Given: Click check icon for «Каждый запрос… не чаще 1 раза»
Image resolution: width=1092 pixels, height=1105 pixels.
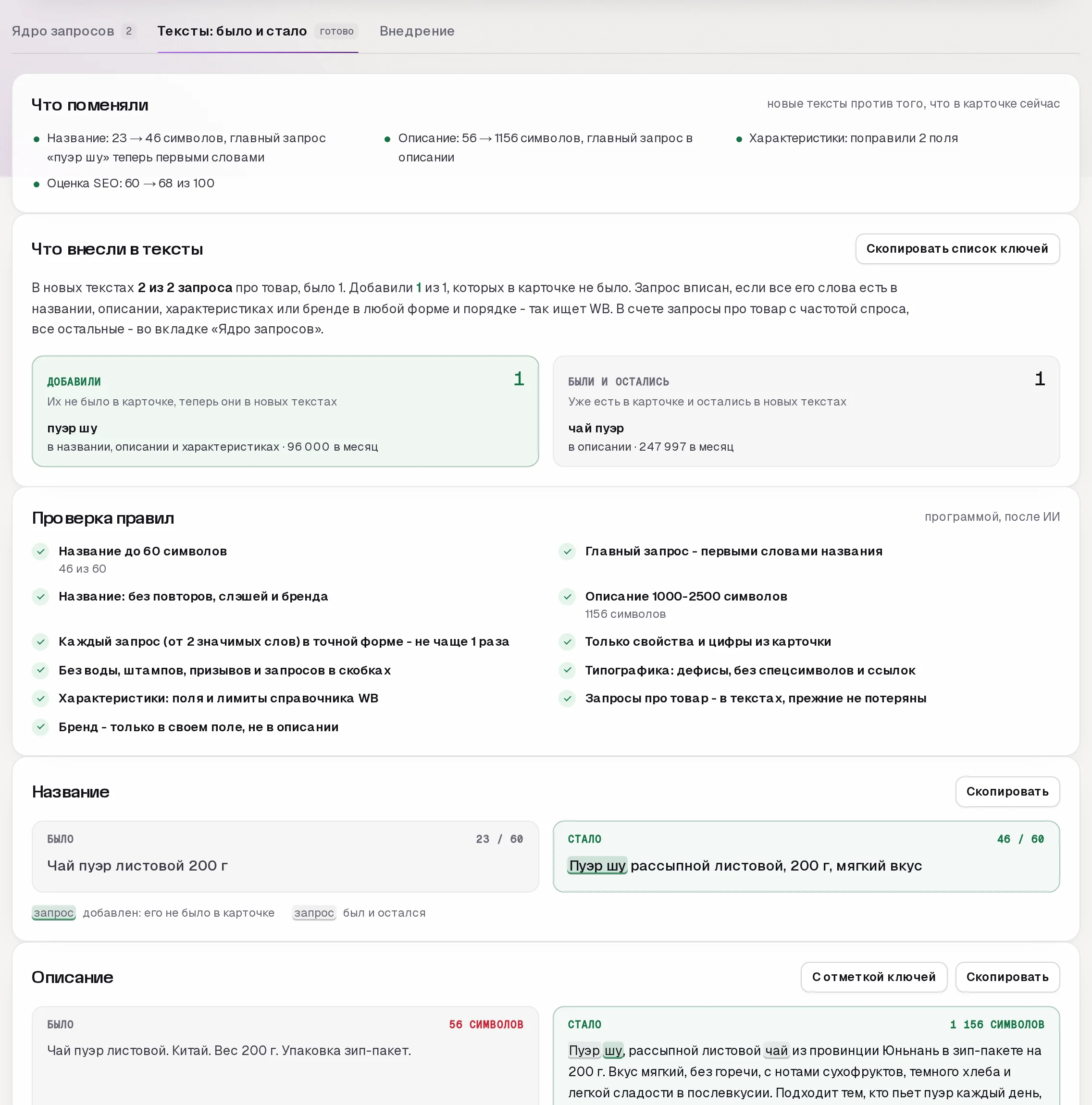Looking at the screenshot, I should 41,642.
